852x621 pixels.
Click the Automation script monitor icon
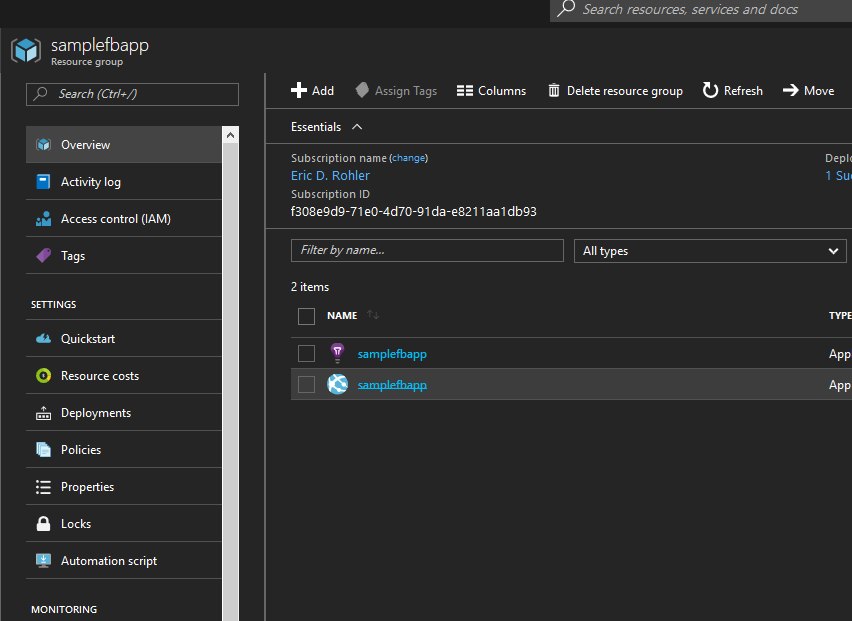click(43, 561)
